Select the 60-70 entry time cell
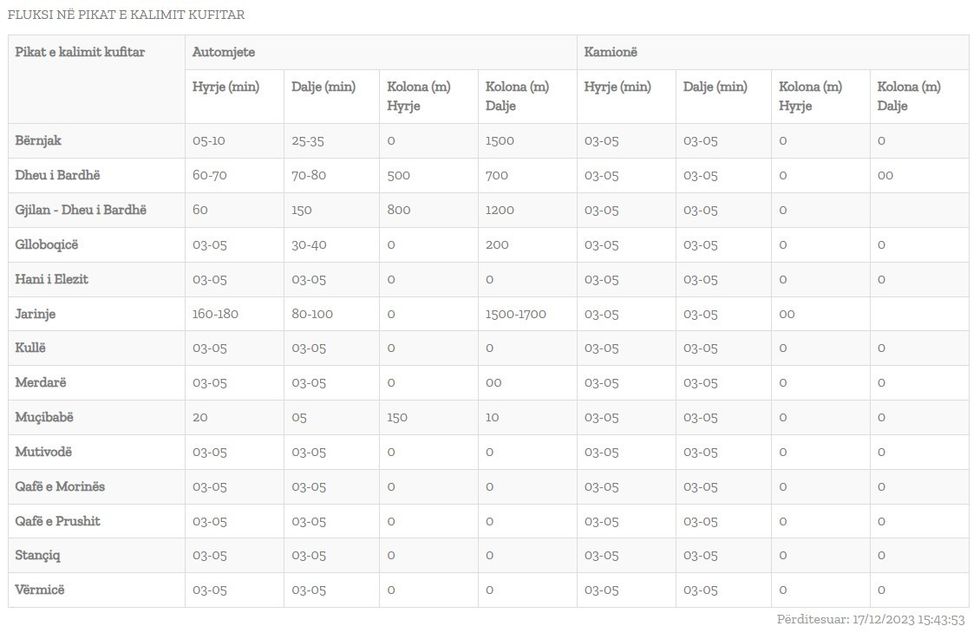The width and height of the screenshot is (980, 638). (x=210, y=175)
